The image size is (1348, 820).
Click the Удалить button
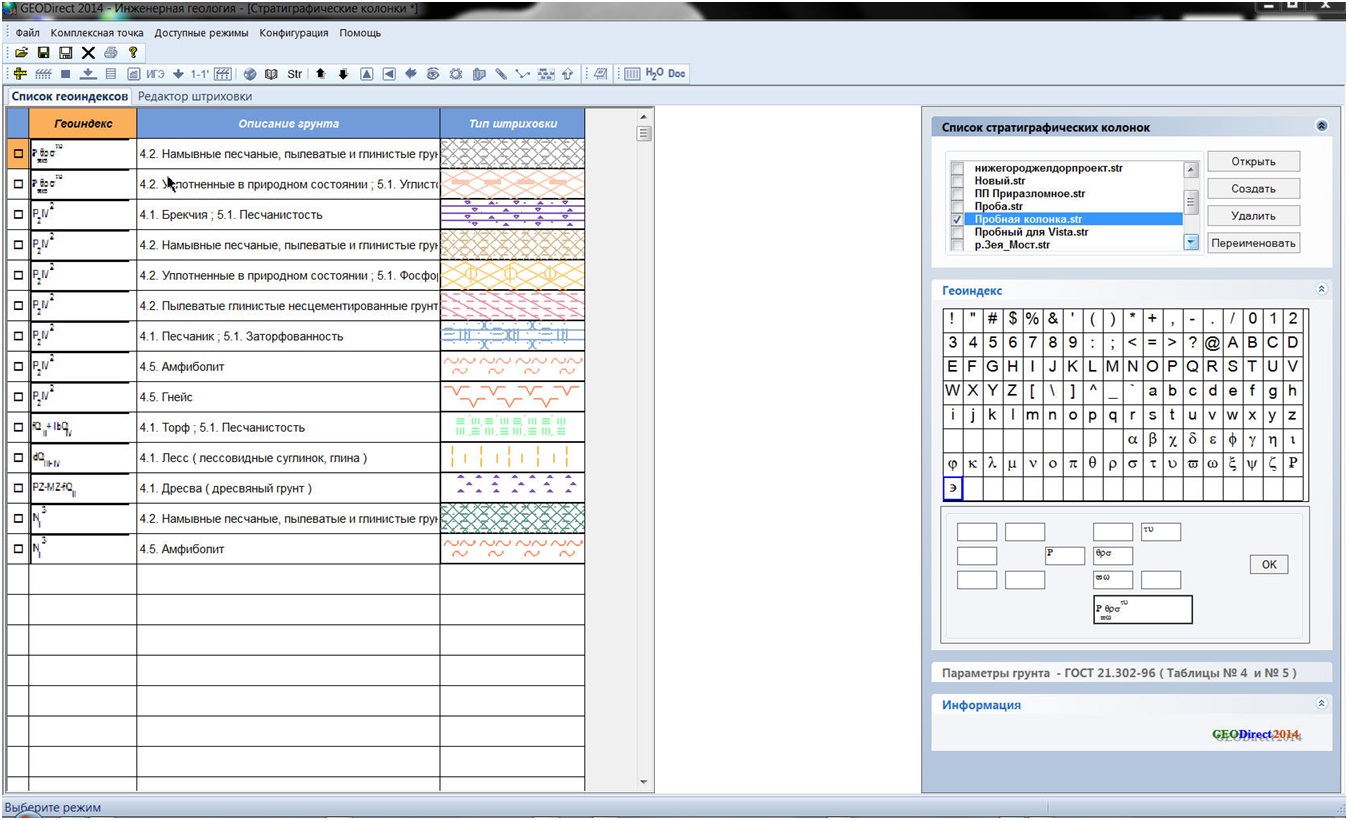coord(1253,216)
